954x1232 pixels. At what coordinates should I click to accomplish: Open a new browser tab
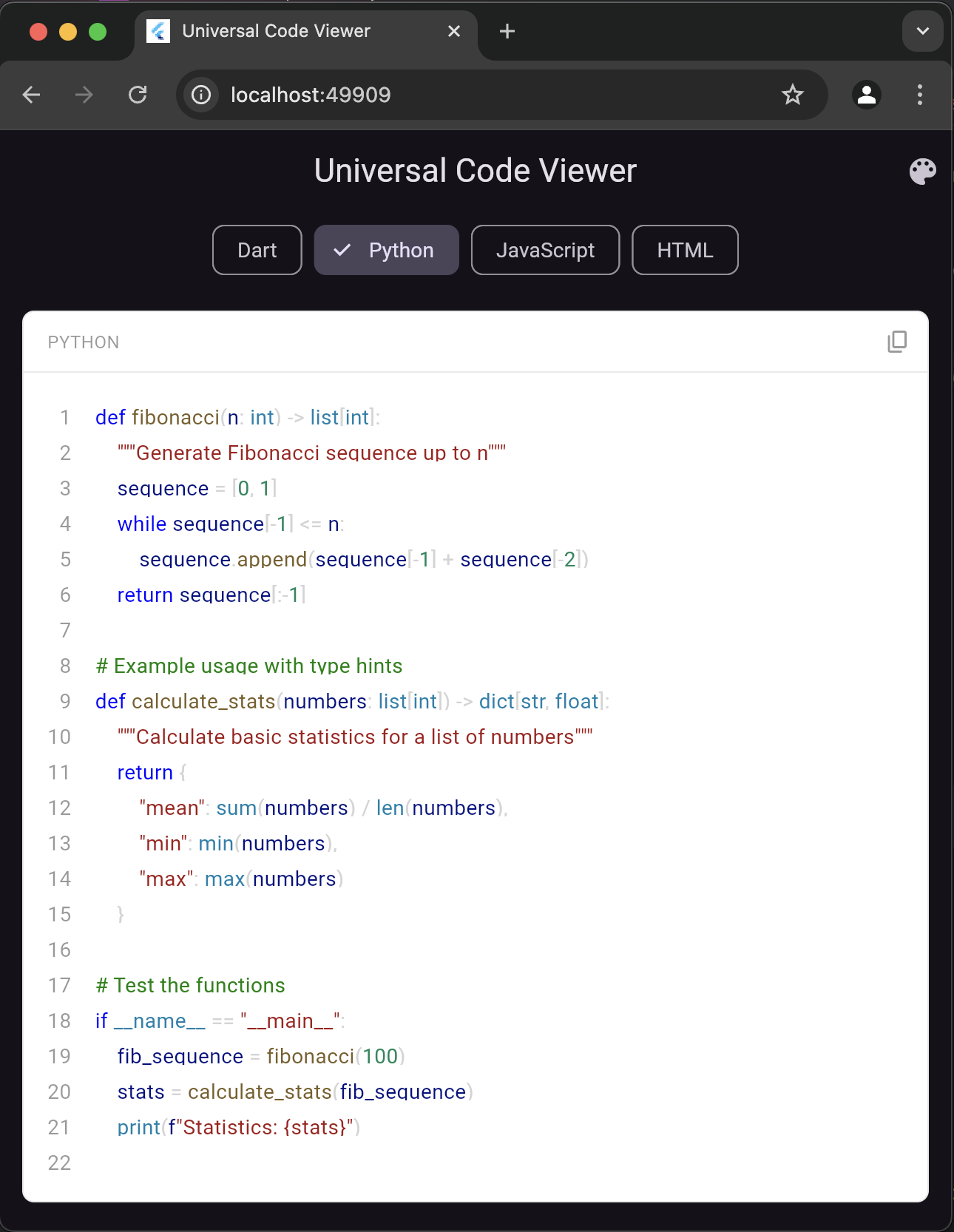pyautogui.click(x=507, y=31)
